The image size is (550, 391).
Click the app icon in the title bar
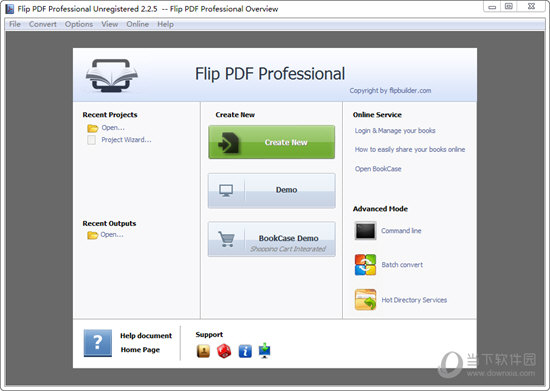pyautogui.click(x=10, y=9)
